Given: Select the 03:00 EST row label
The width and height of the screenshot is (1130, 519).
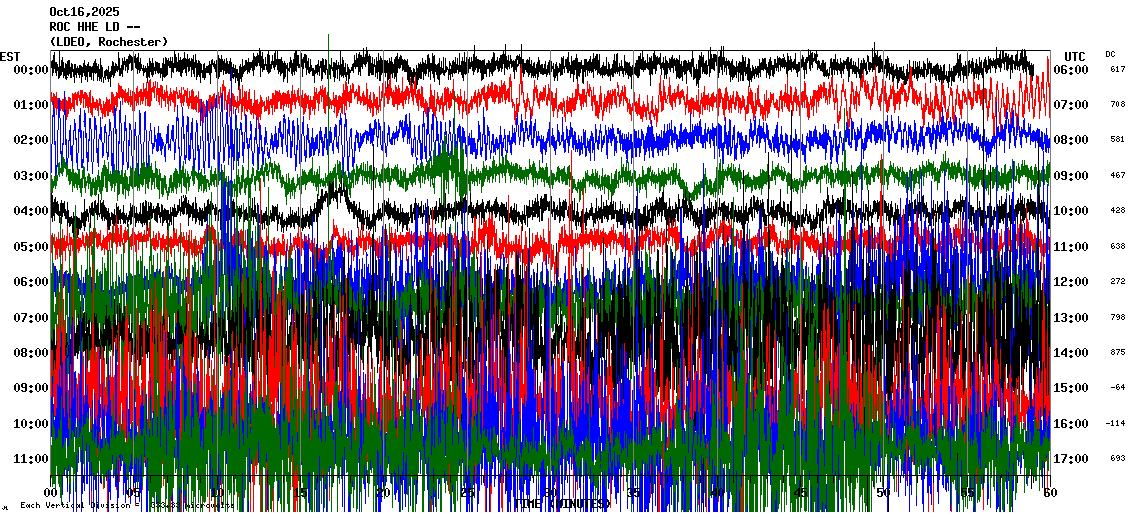Looking at the screenshot, I should [x=31, y=176].
